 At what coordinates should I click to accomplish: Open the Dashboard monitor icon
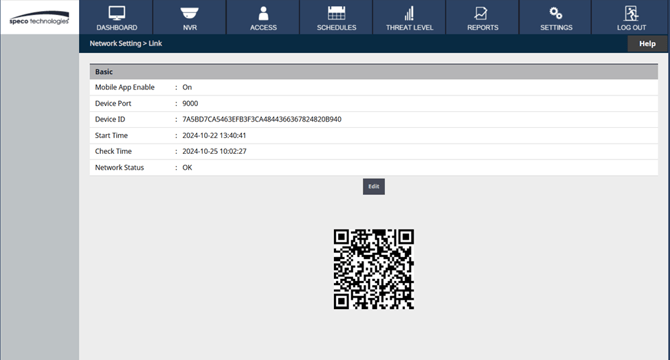coord(117,13)
